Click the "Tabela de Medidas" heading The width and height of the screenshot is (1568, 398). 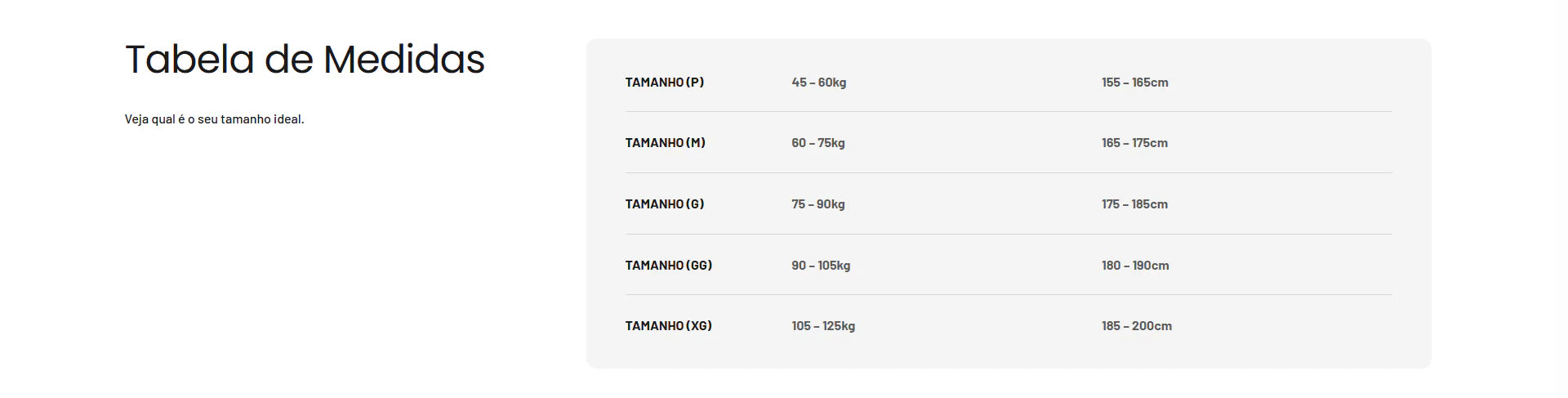[x=305, y=60]
